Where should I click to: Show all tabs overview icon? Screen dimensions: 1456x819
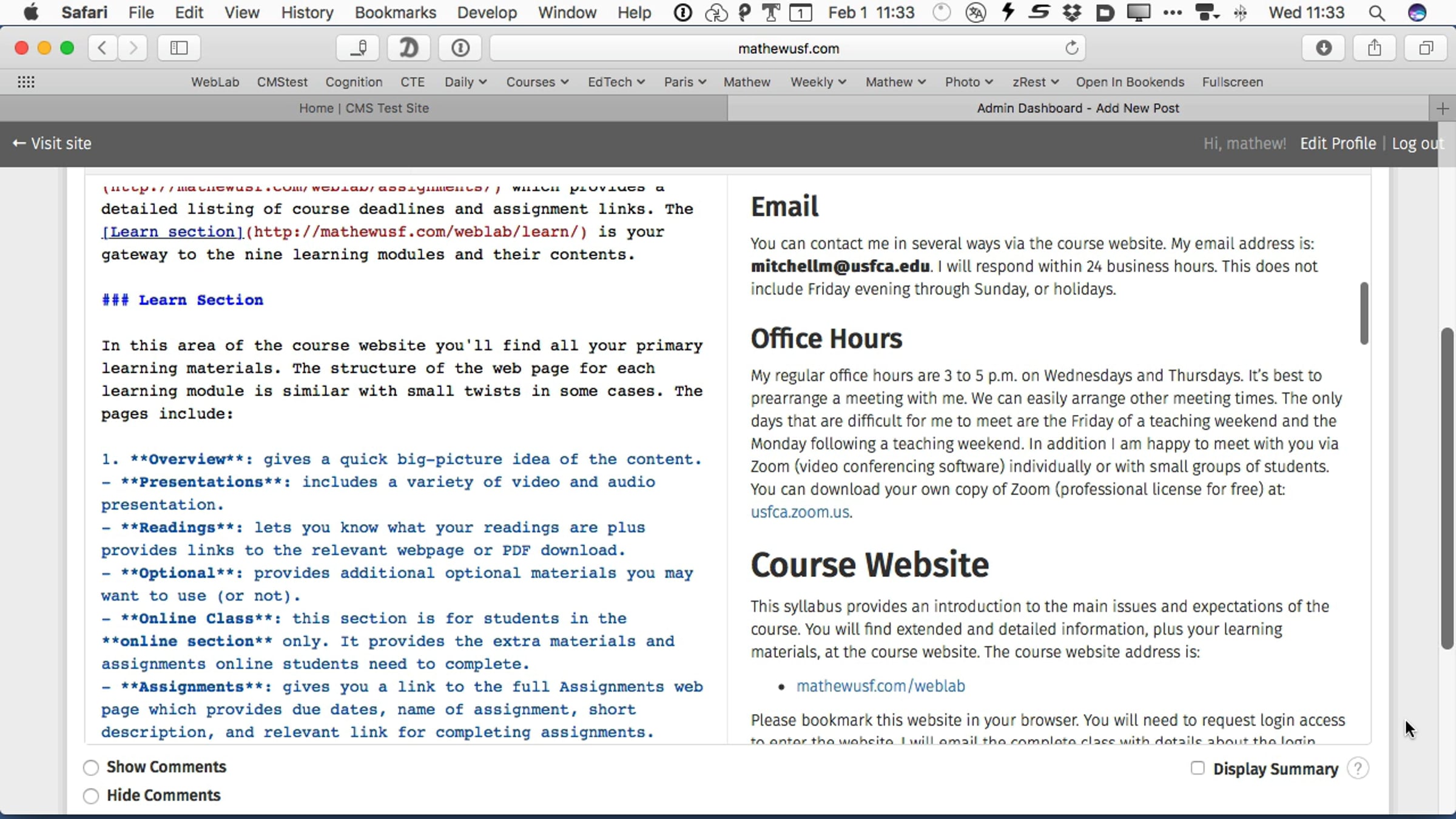[1426, 48]
